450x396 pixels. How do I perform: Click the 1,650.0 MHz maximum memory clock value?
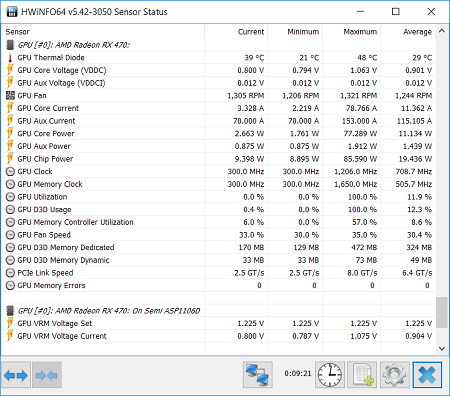pyautogui.click(x=356, y=184)
